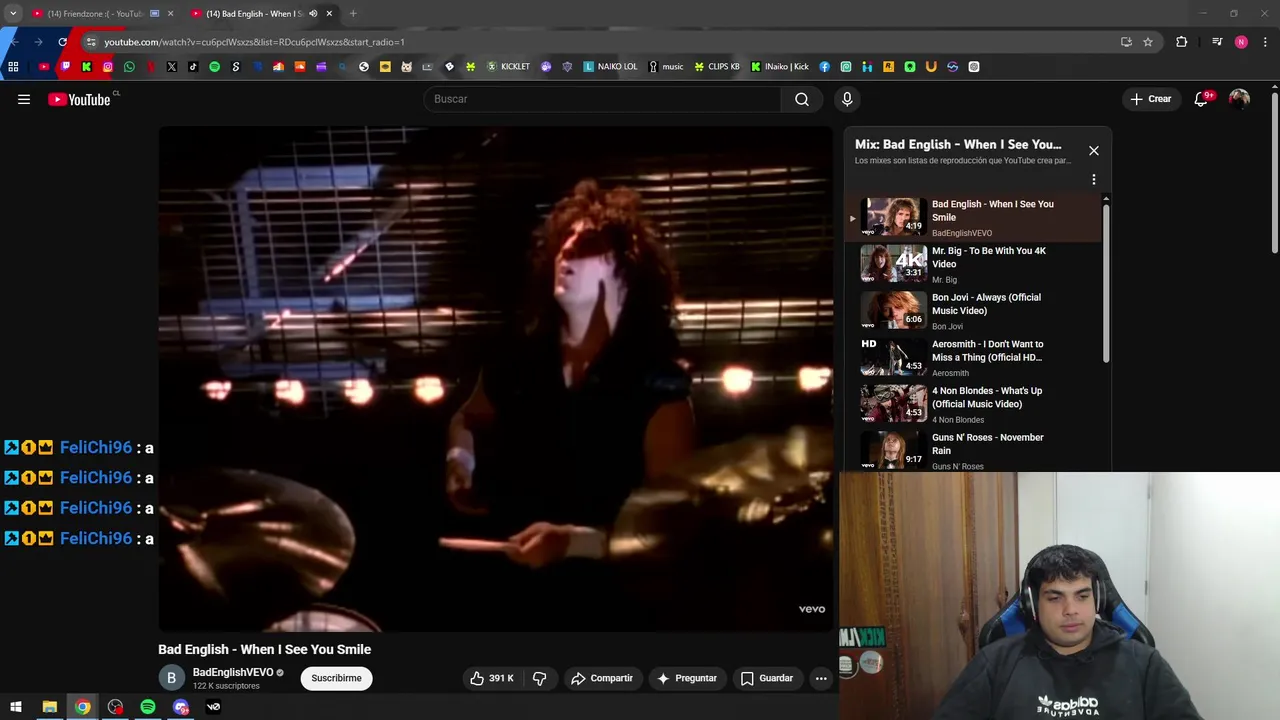Open the TikTok bookmark
The image size is (1280, 720).
click(x=193, y=67)
